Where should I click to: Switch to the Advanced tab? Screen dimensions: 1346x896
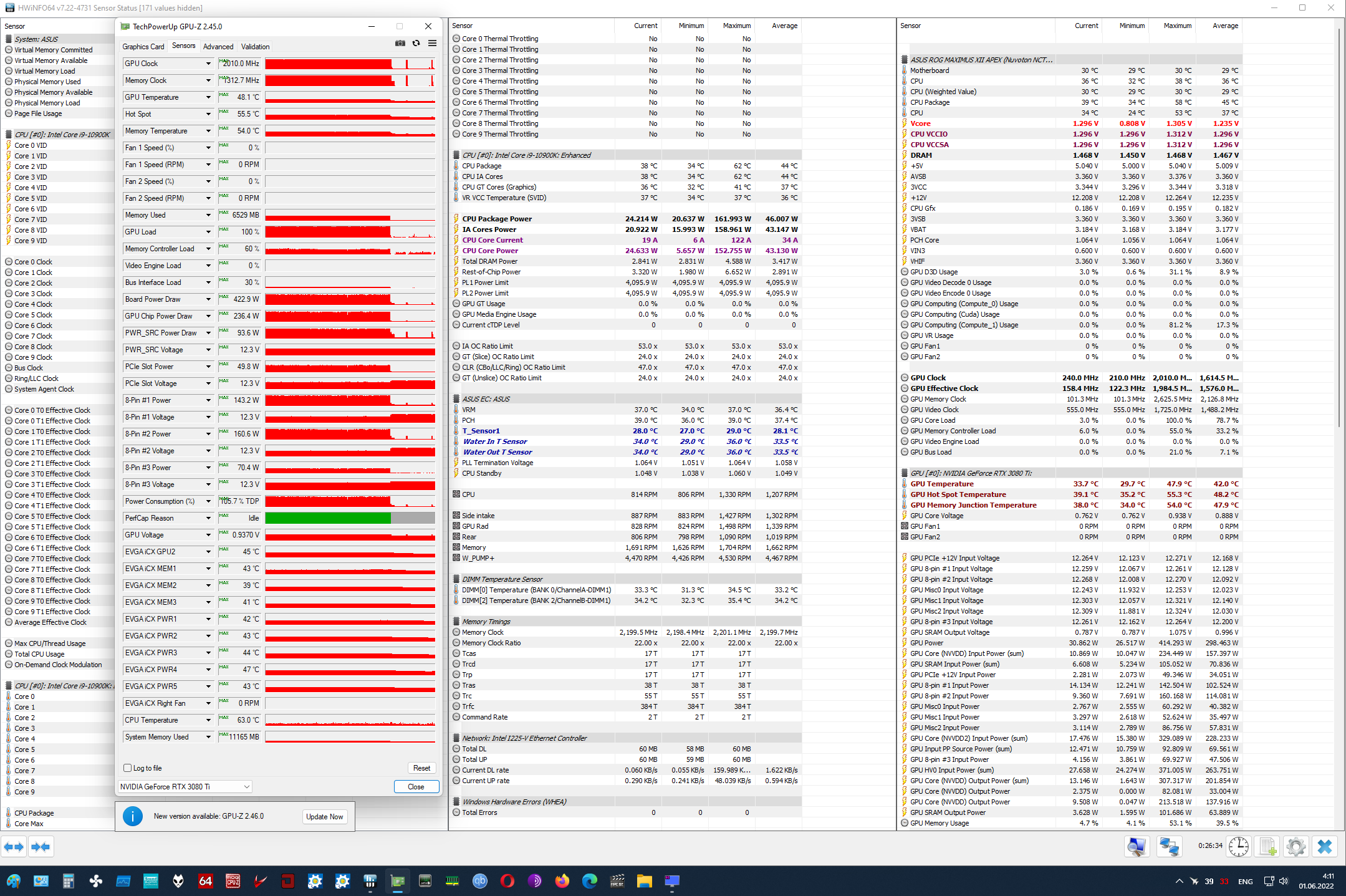pyautogui.click(x=218, y=47)
